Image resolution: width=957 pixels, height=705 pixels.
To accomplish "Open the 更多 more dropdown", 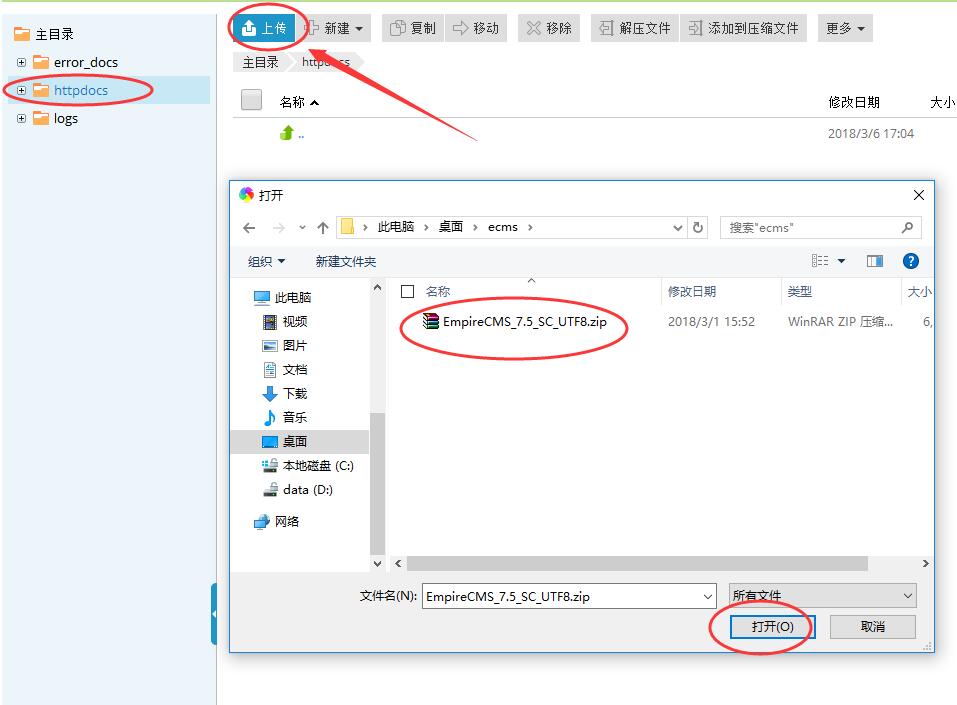I will 845,28.
